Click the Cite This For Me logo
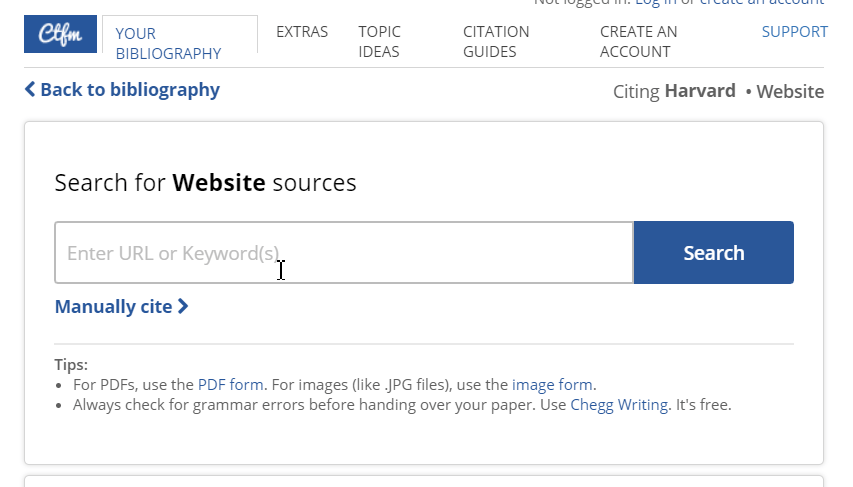 [x=60, y=34]
